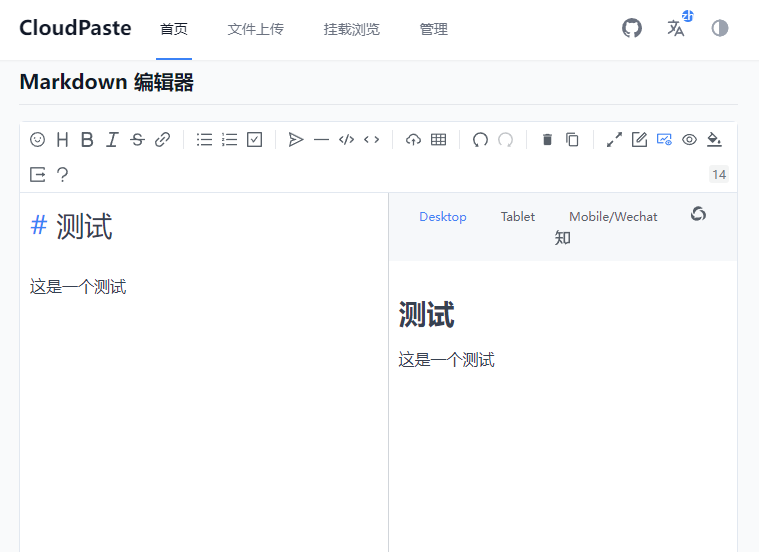This screenshot has width=759, height=552.
Task: Switch preview to Tablet
Action: 518,216
